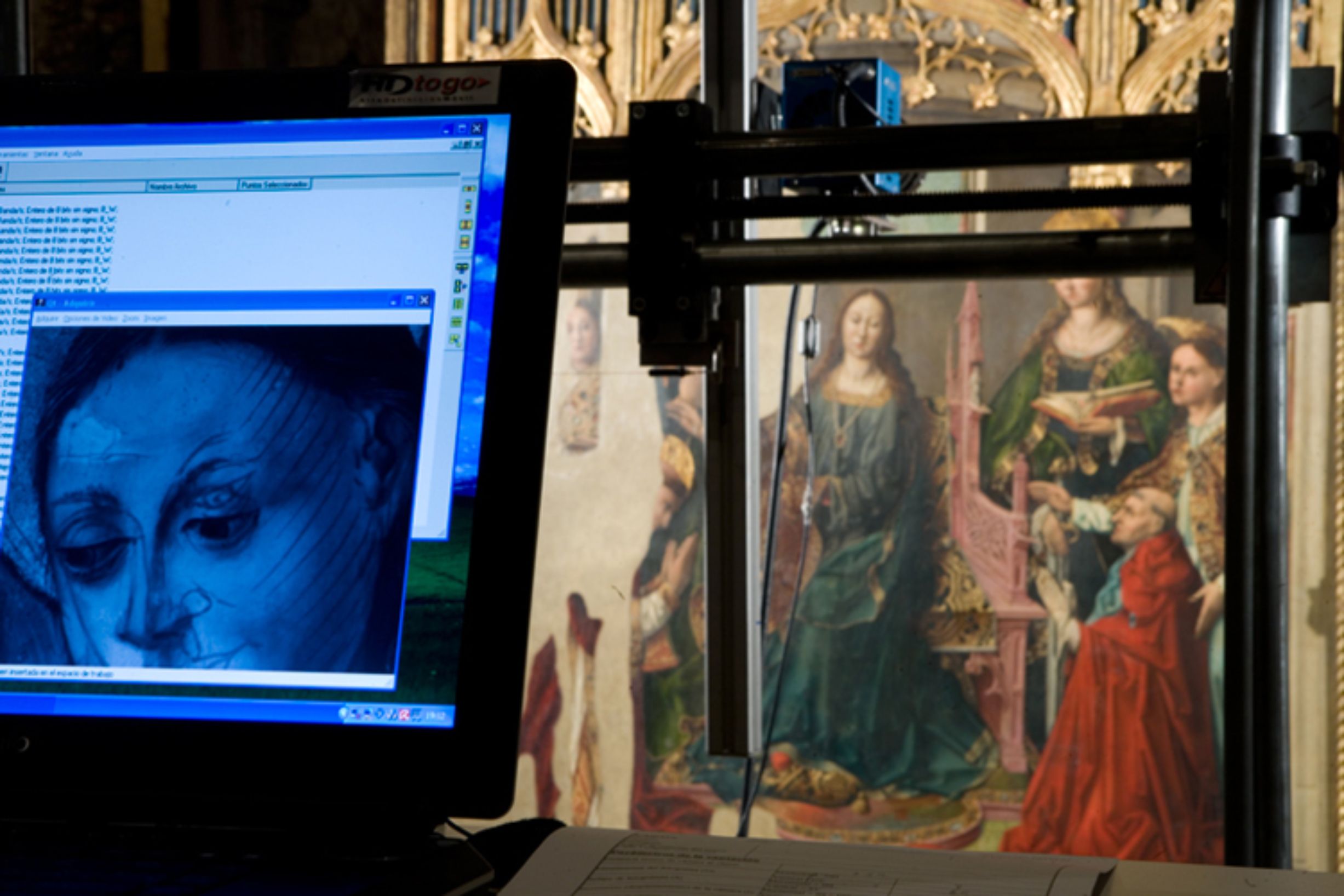Click the dark T-shaped icon in right toolbar
Image resolution: width=1344 pixels, height=896 pixels.
(462, 267)
